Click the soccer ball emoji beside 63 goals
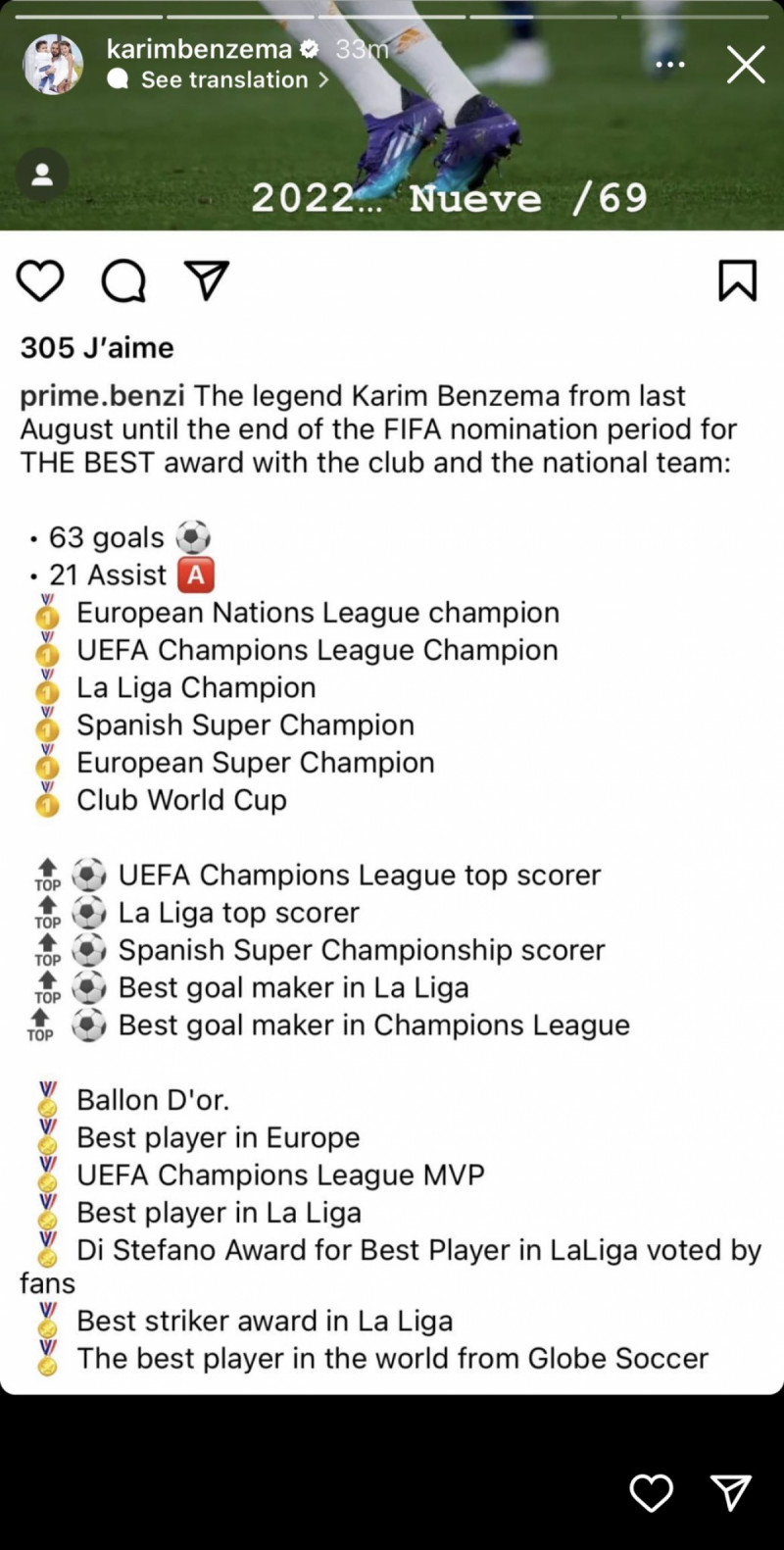 [193, 537]
